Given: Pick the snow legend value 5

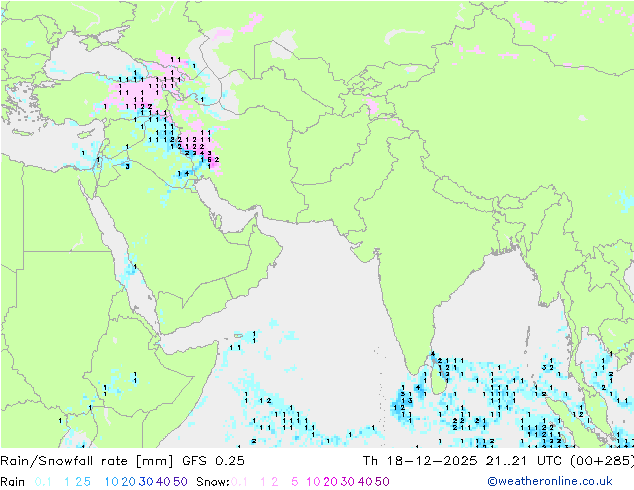Looking at the screenshot, I should point(295,482).
